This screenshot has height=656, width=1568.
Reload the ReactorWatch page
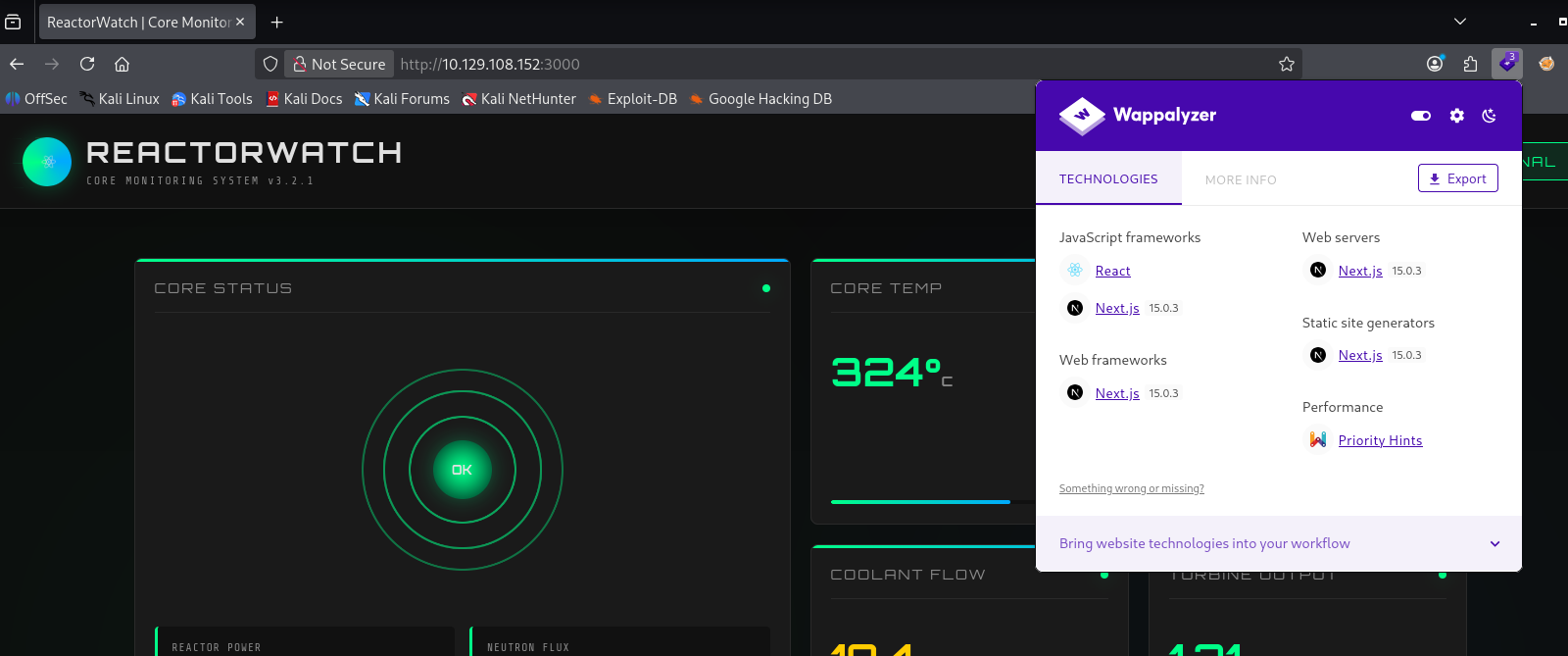(x=87, y=64)
